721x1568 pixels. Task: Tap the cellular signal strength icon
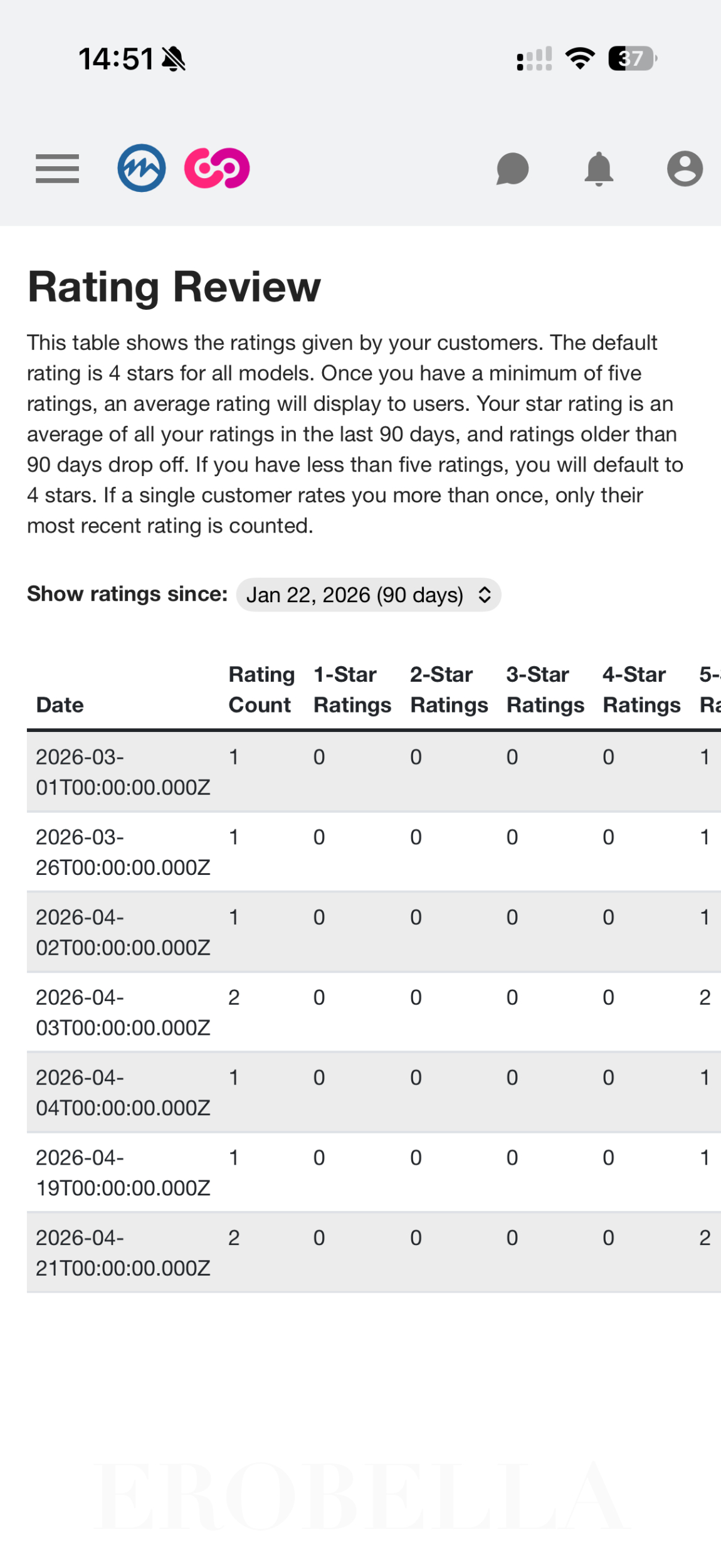click(x=534, y=59)
